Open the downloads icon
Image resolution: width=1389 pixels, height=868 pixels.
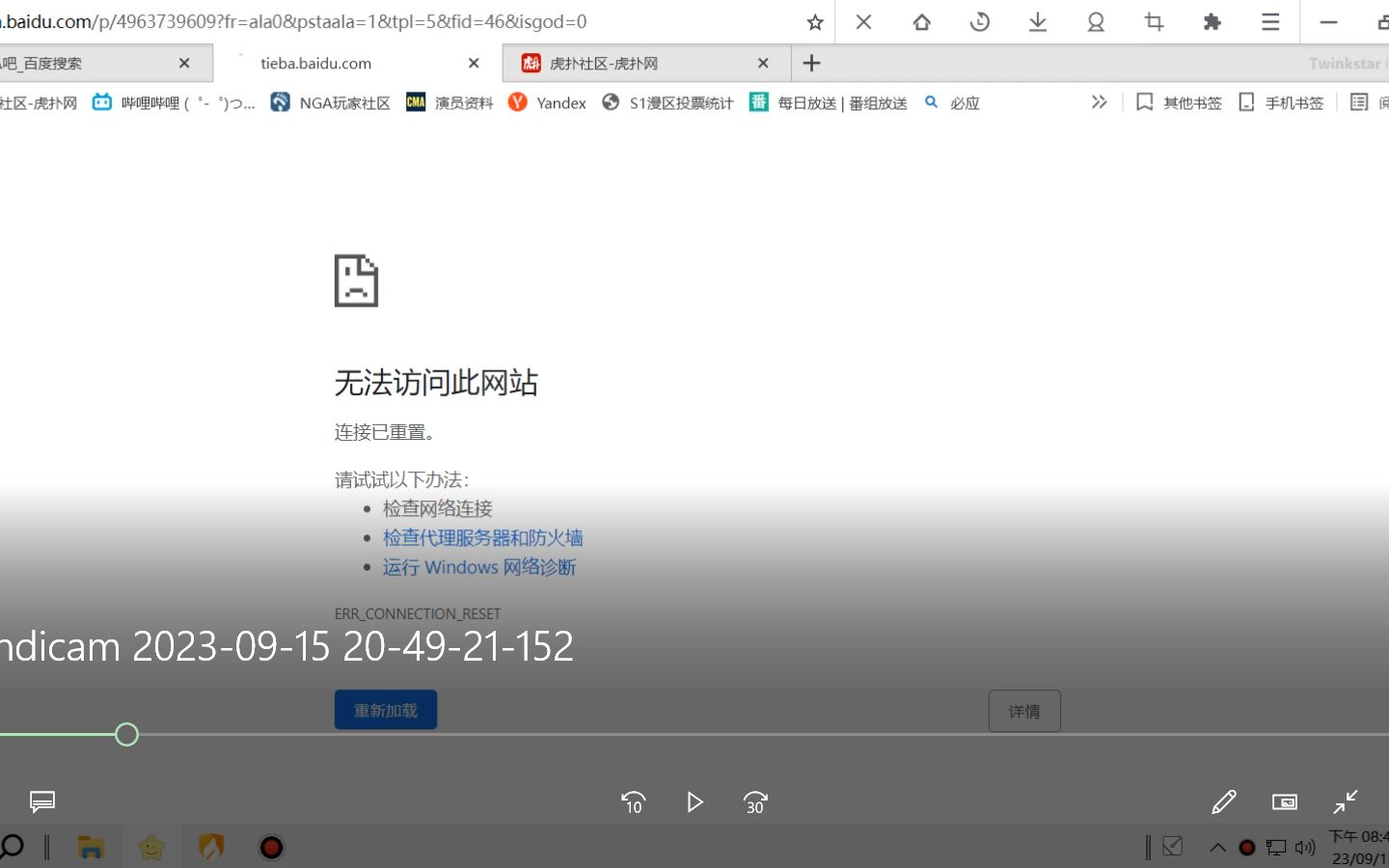pos(1037,21)
